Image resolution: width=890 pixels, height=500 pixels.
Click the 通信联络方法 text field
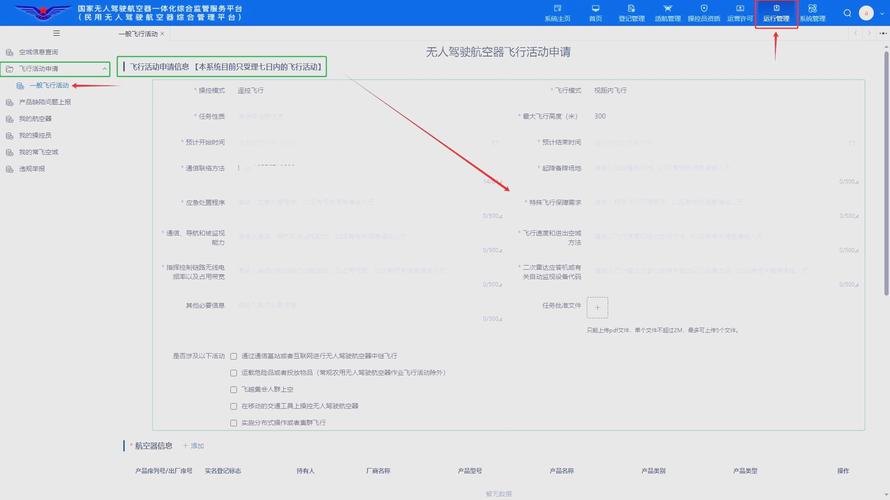(368, 174)
